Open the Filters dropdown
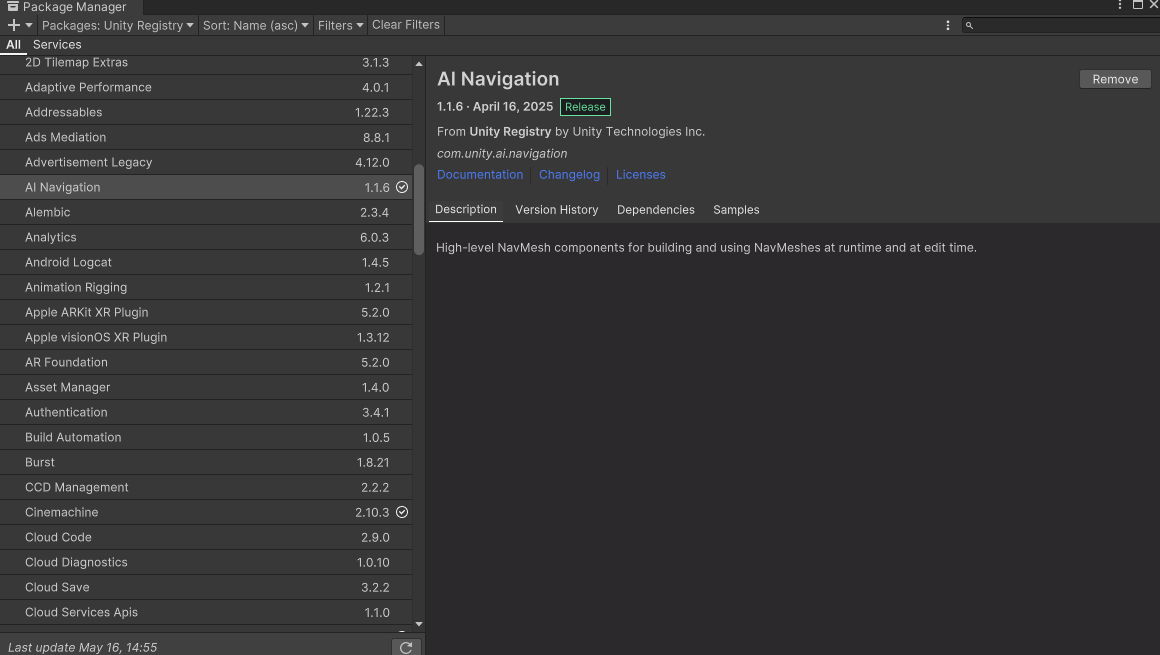This screenshot has width=1160, height=655. click(340, 25)
